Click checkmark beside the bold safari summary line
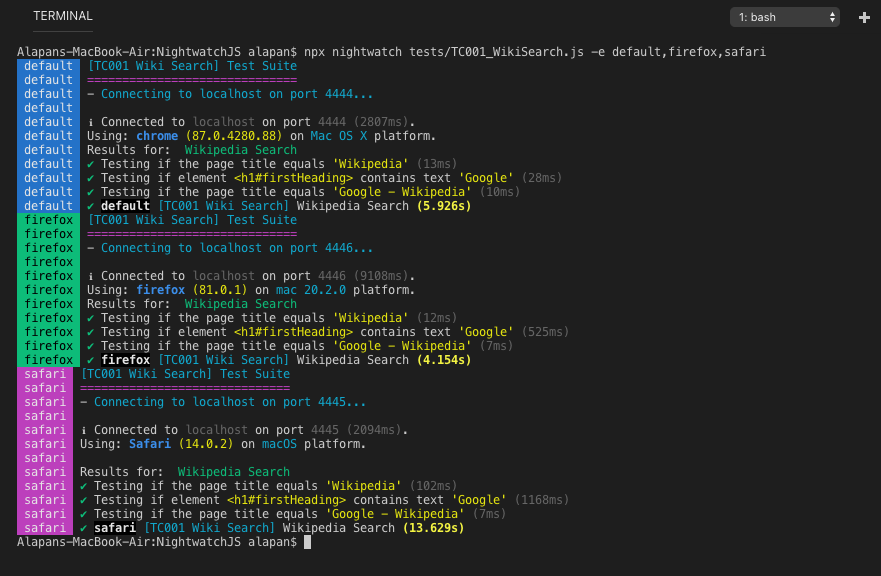 [x=84, y=528]
